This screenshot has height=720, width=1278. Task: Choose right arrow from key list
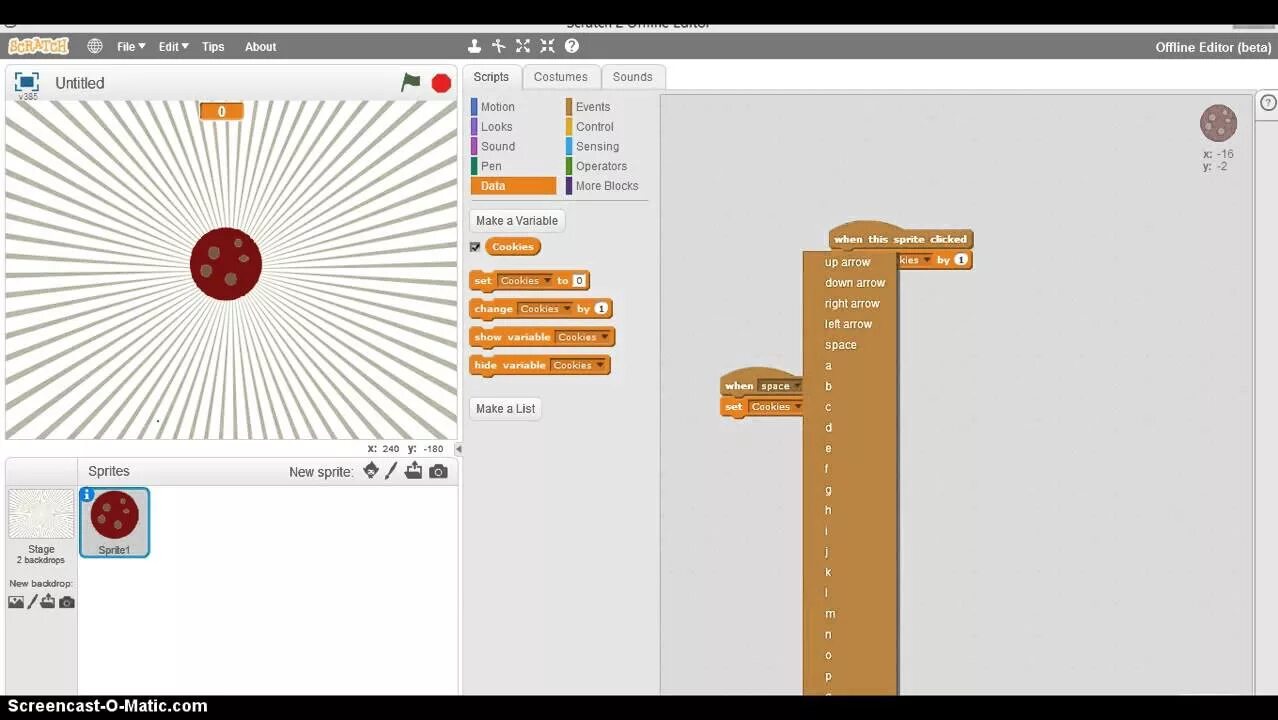tap(851, 304)
